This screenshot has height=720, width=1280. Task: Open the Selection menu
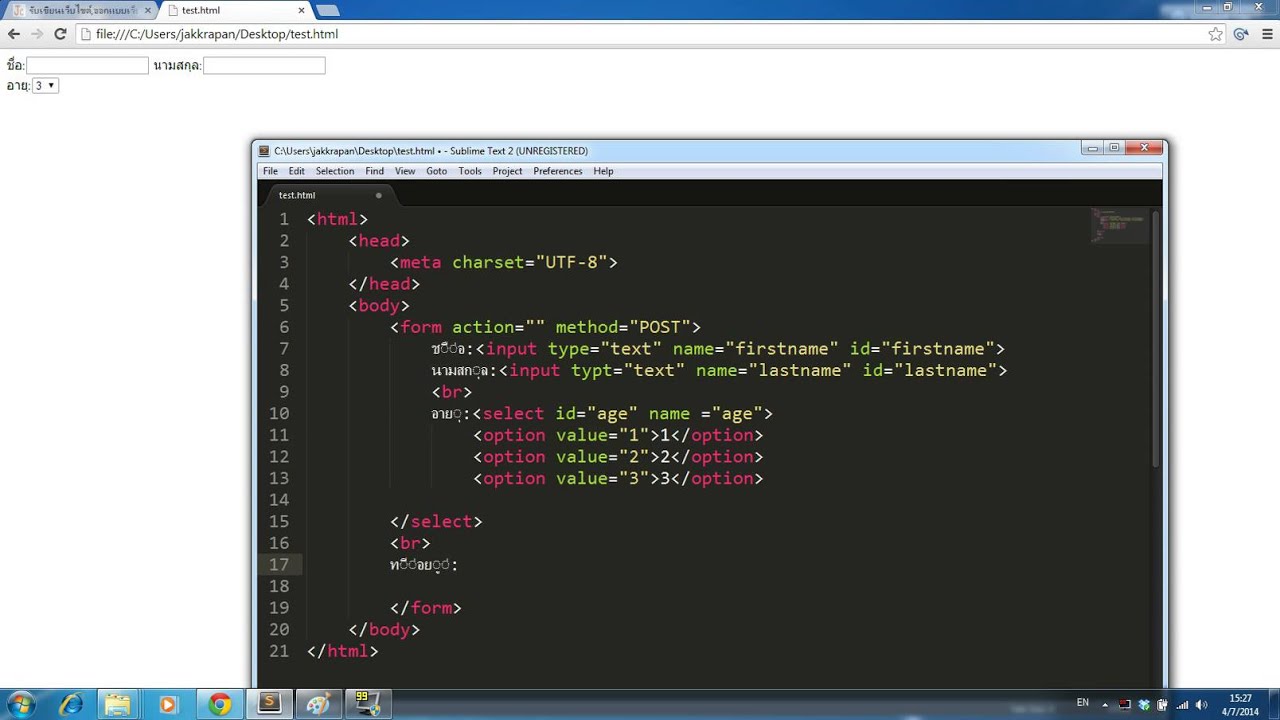click(x=335, y=171)
